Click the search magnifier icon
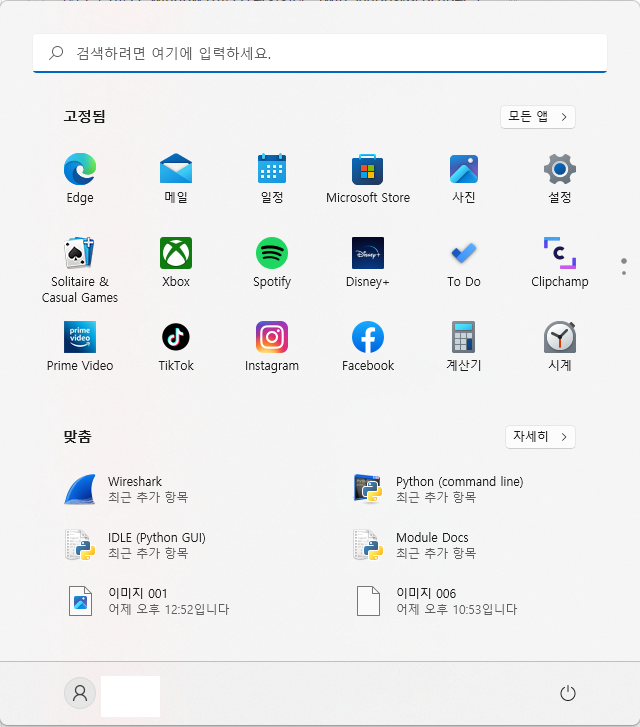 (x=56, y=53)
